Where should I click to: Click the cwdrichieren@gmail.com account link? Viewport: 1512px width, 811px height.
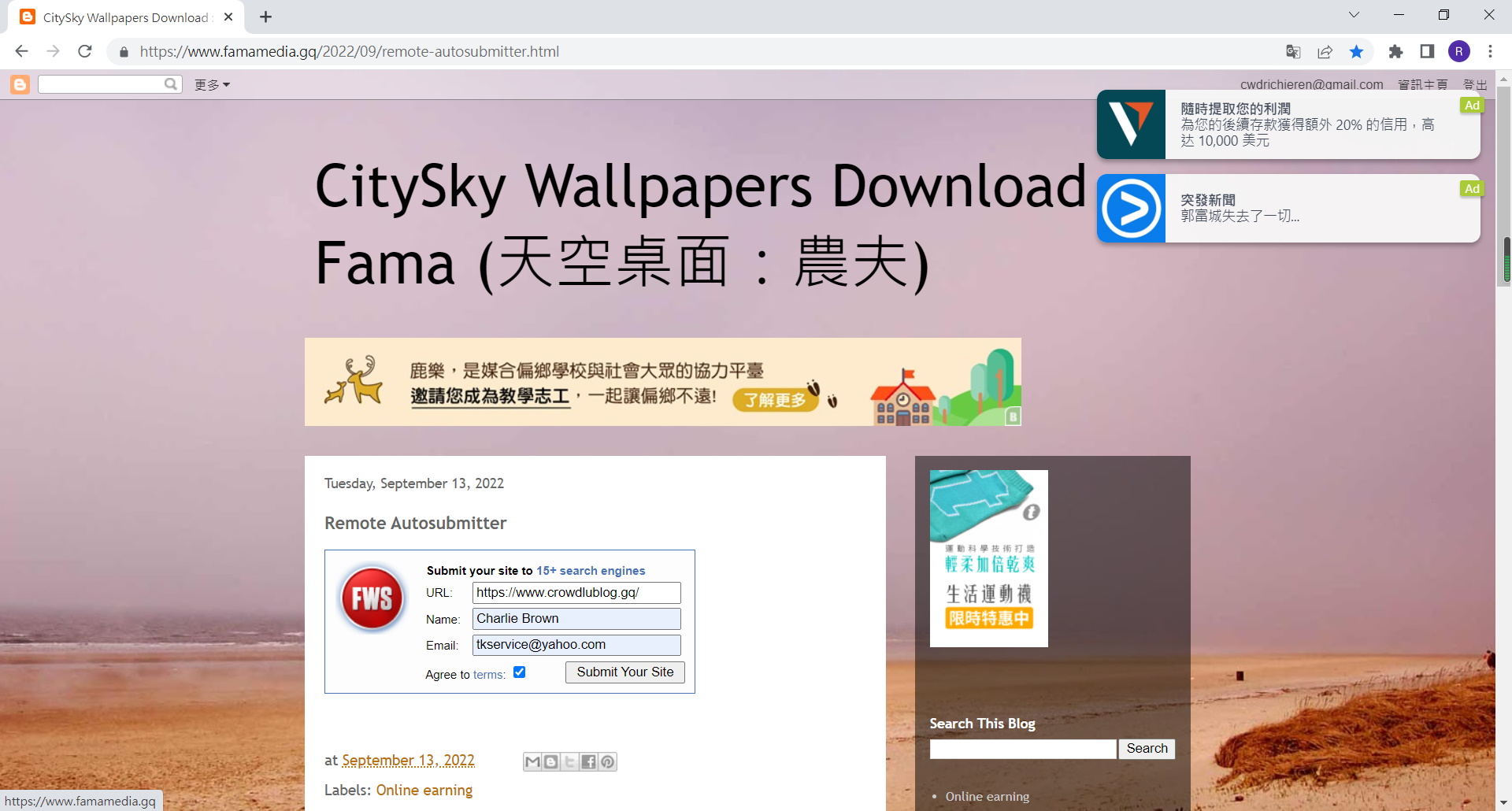(1311, 84)
